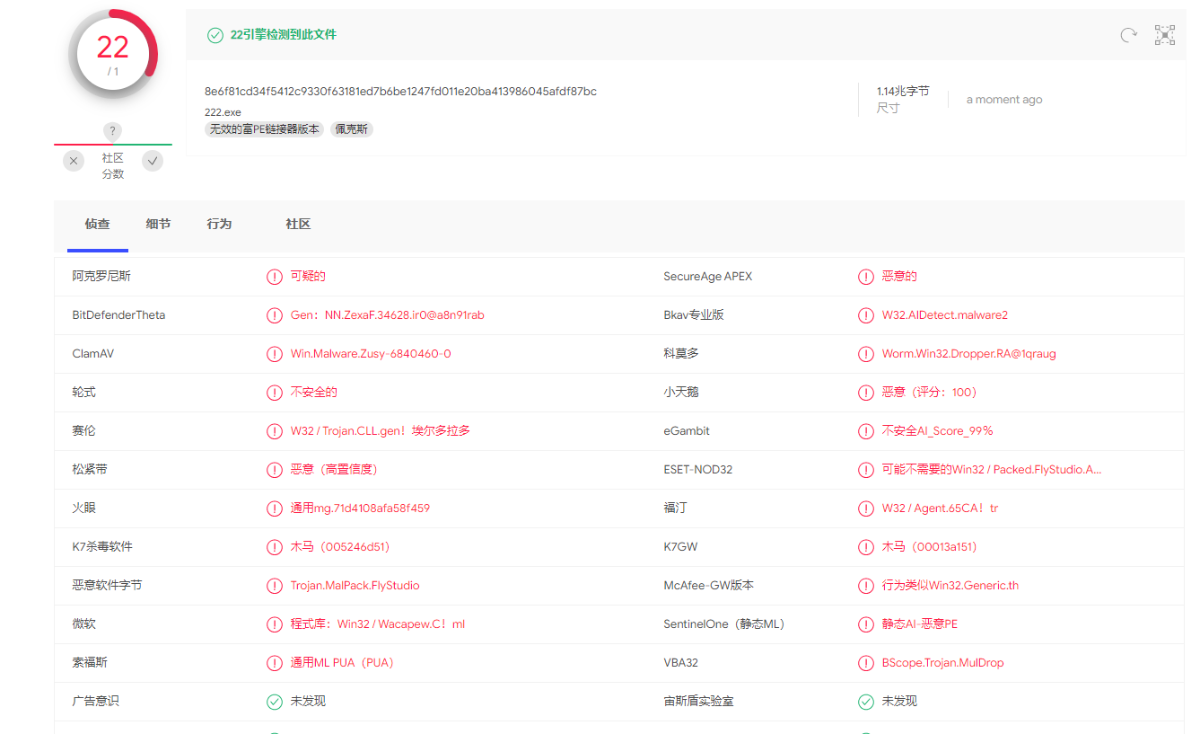Click the 未发现 result for 宙斯盾实验室

pos(899,702)
